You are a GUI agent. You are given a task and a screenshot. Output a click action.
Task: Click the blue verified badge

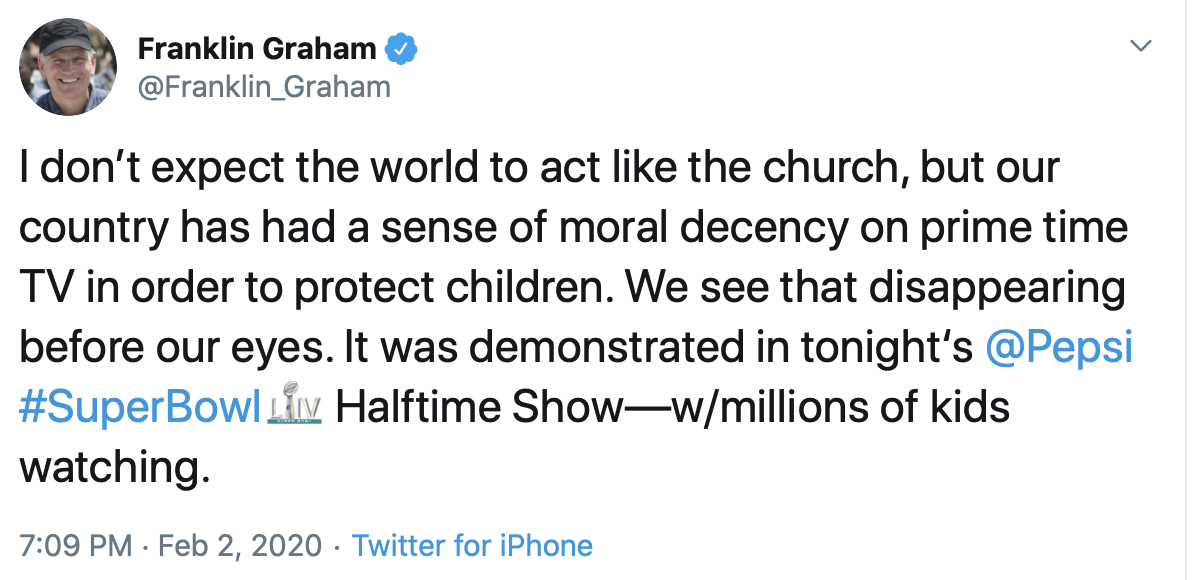403,48
